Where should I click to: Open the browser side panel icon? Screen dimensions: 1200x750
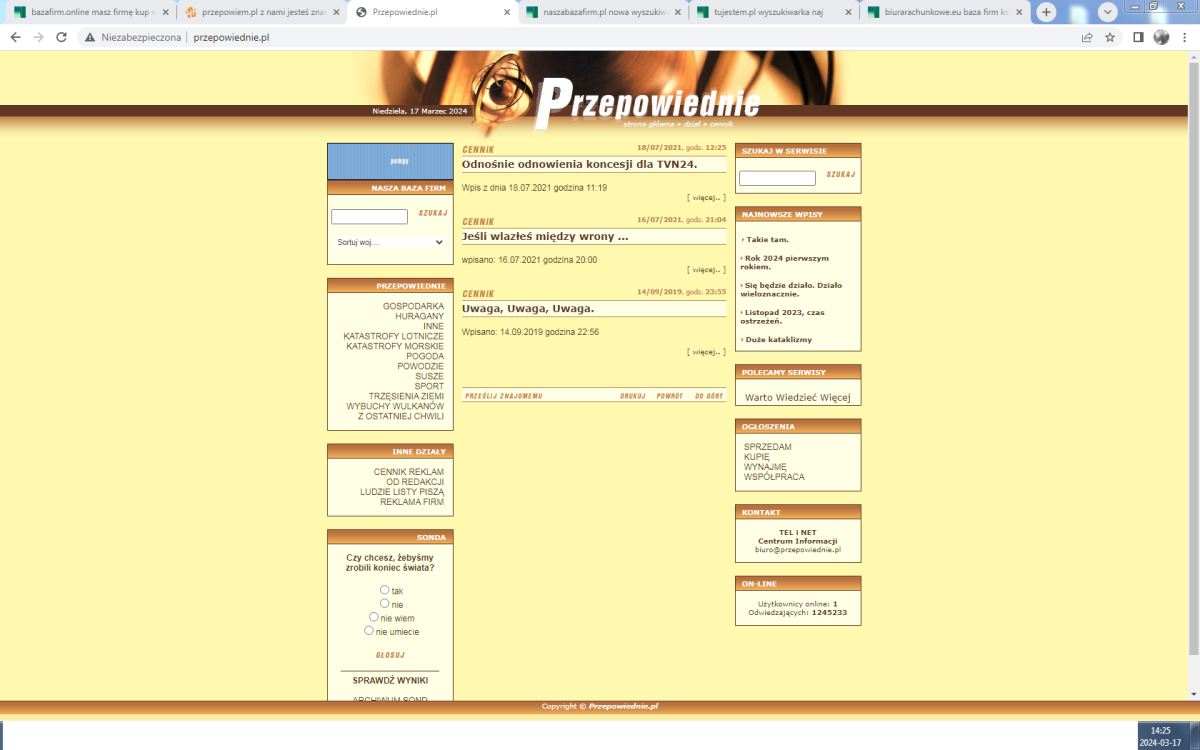pyautogui.click(x=1138, y=37)
